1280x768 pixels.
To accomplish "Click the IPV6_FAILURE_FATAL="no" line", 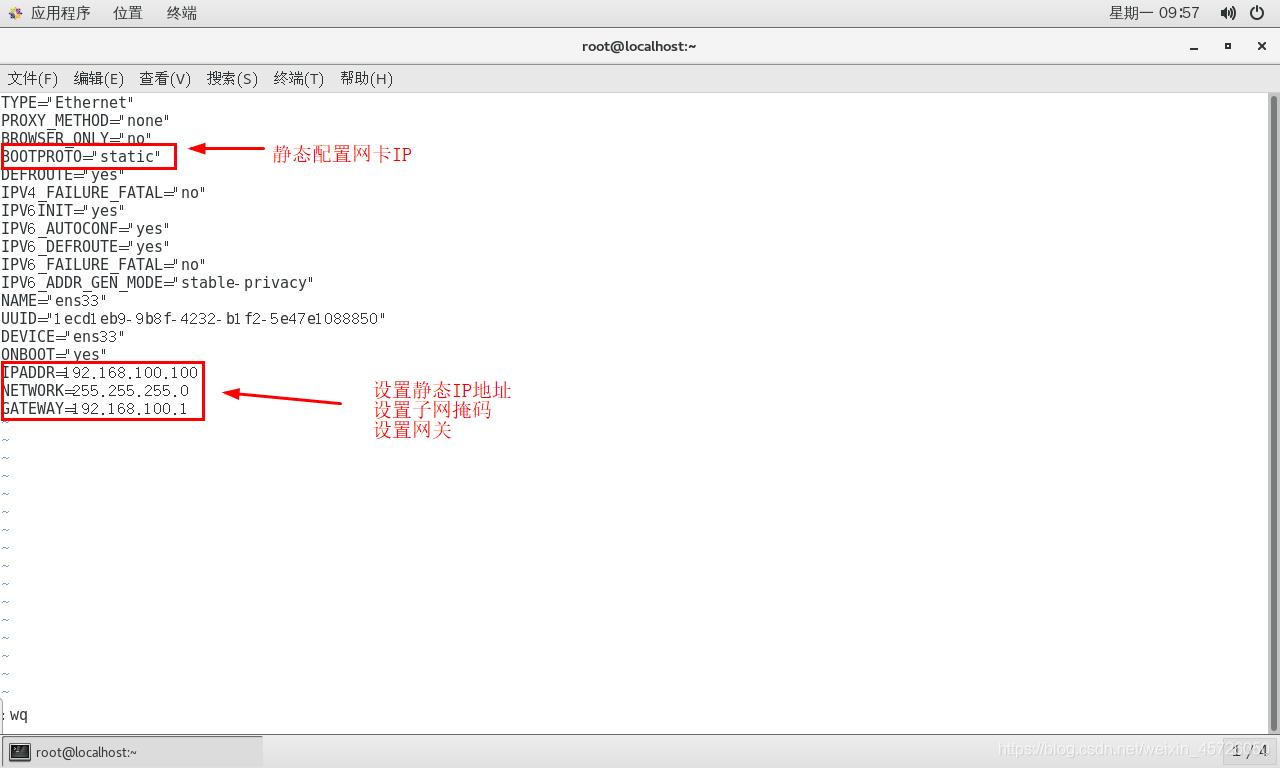I will click(x=103, y=264).
